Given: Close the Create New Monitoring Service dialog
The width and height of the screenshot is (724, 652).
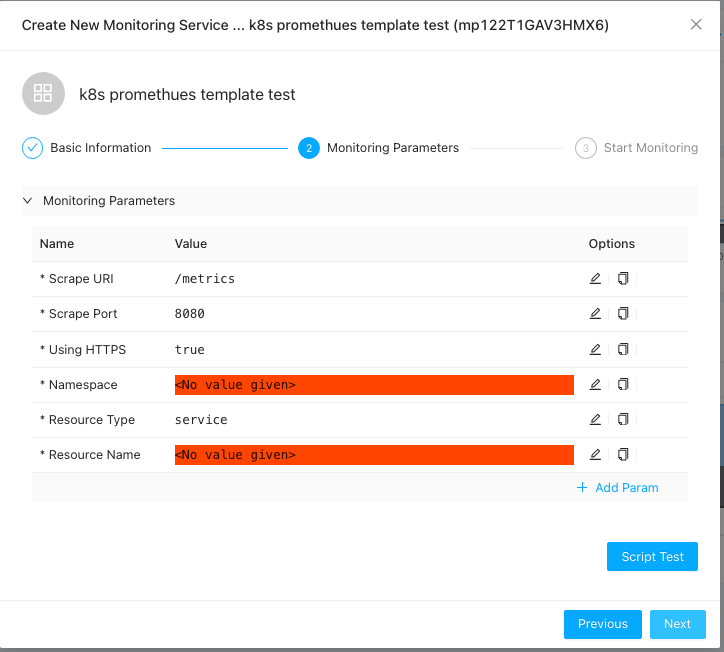Looking at the screenshot, I should click(696, 24).
